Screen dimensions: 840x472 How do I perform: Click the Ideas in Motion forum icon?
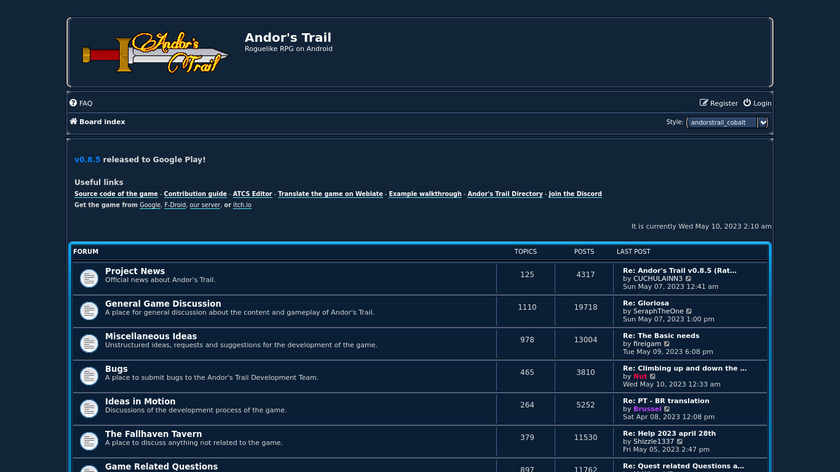(89, 409)
